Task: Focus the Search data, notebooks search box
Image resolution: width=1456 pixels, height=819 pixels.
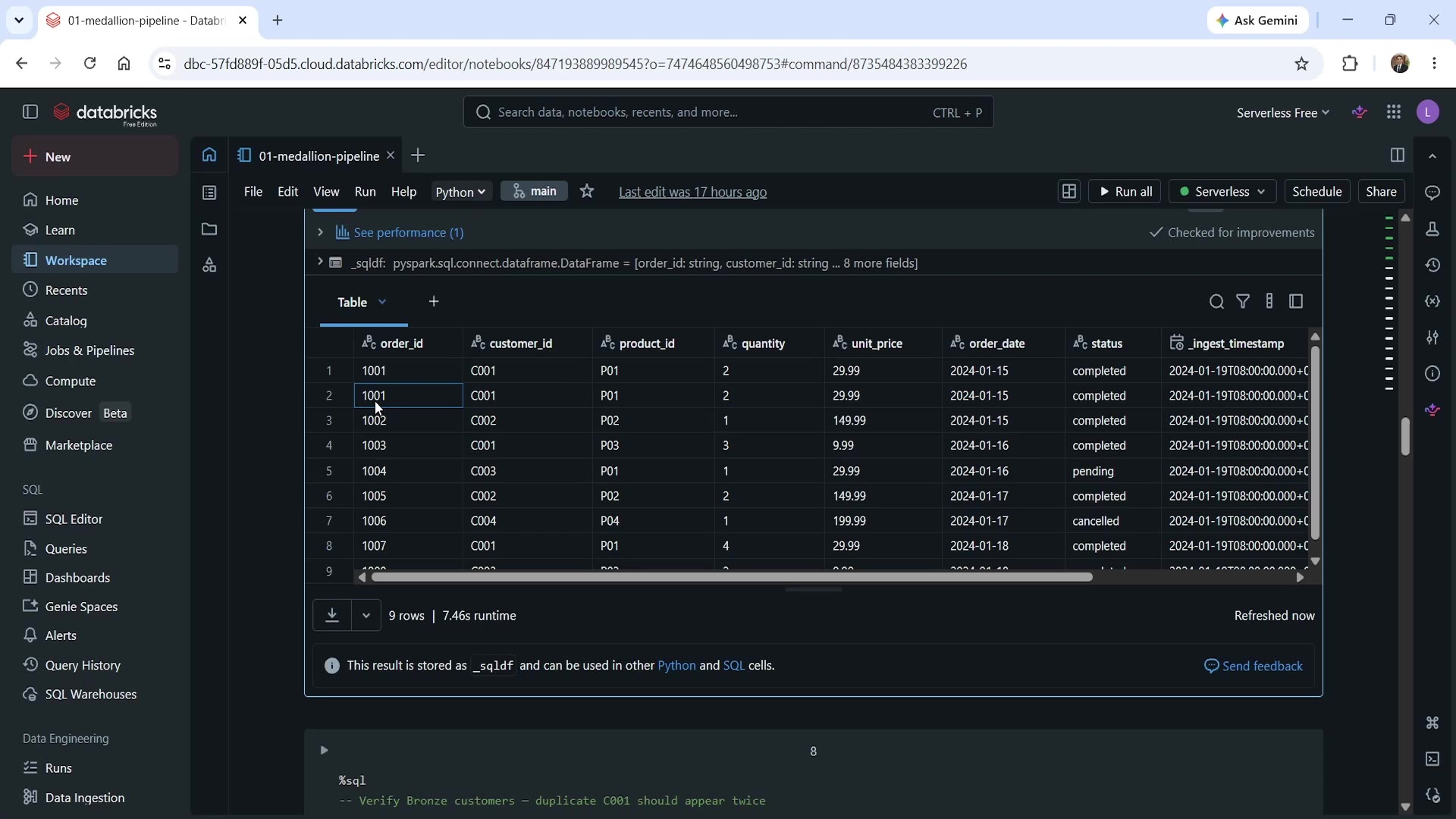Action: [x=728, y=112]
